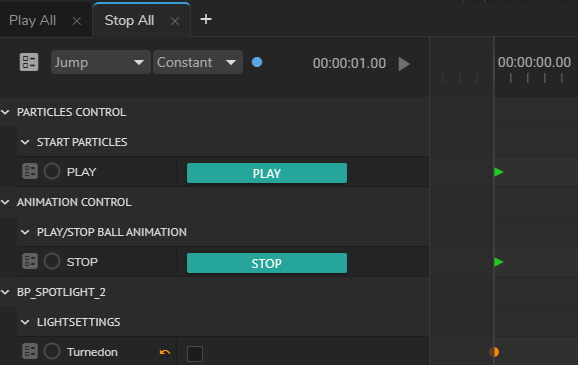Click the orange Turnedon keyframe on the timeline
The image size is (578, 365).
(494, 352)
